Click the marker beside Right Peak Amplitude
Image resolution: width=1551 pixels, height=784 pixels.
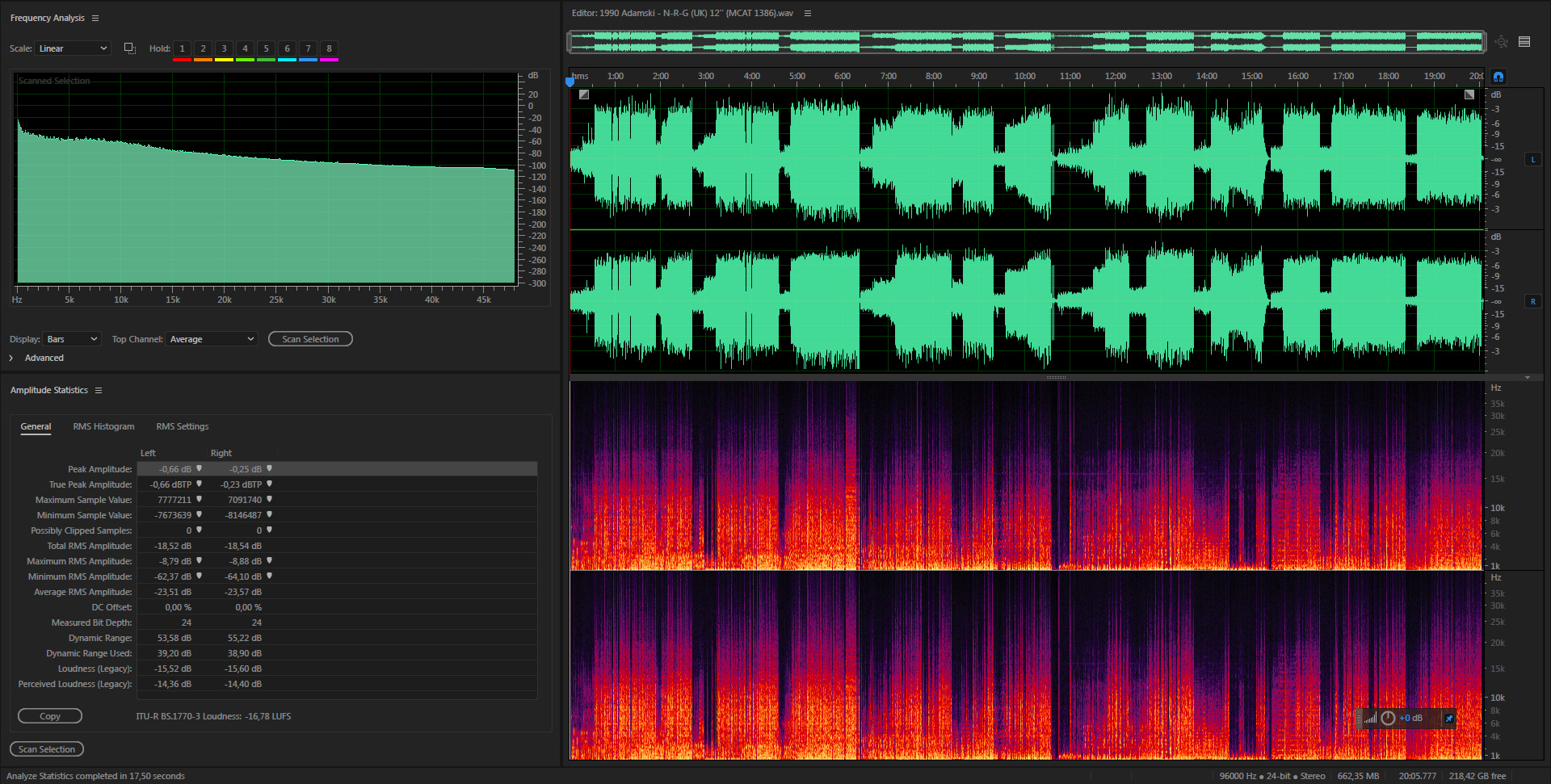[269, 468]
